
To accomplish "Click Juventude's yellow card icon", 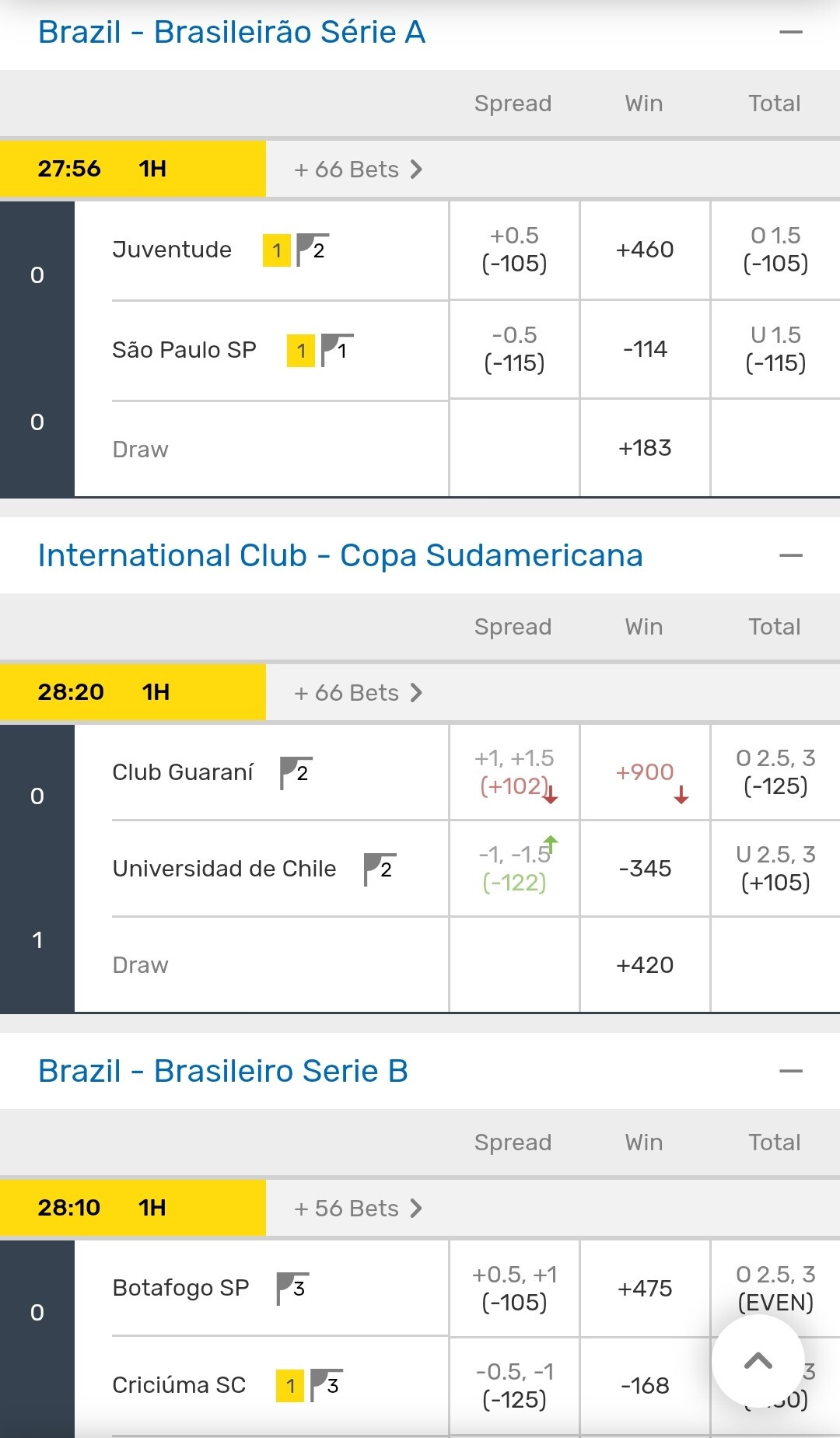I will [x=277, y=250].
